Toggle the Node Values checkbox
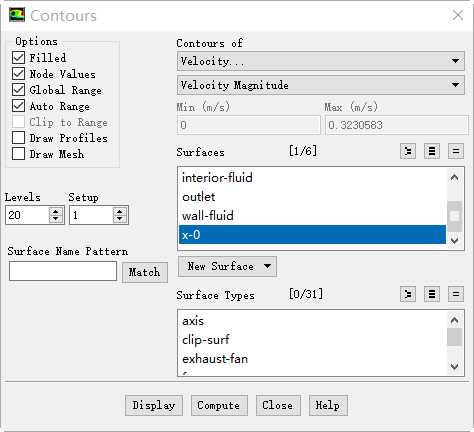The width and height of the screenshot is (474, 432). [x=18, y=74]
